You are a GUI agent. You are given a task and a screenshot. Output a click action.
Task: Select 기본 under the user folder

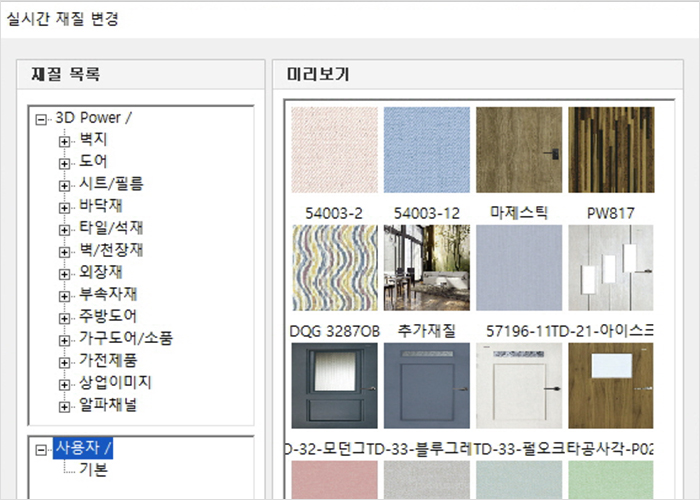(x=94, y=470)
